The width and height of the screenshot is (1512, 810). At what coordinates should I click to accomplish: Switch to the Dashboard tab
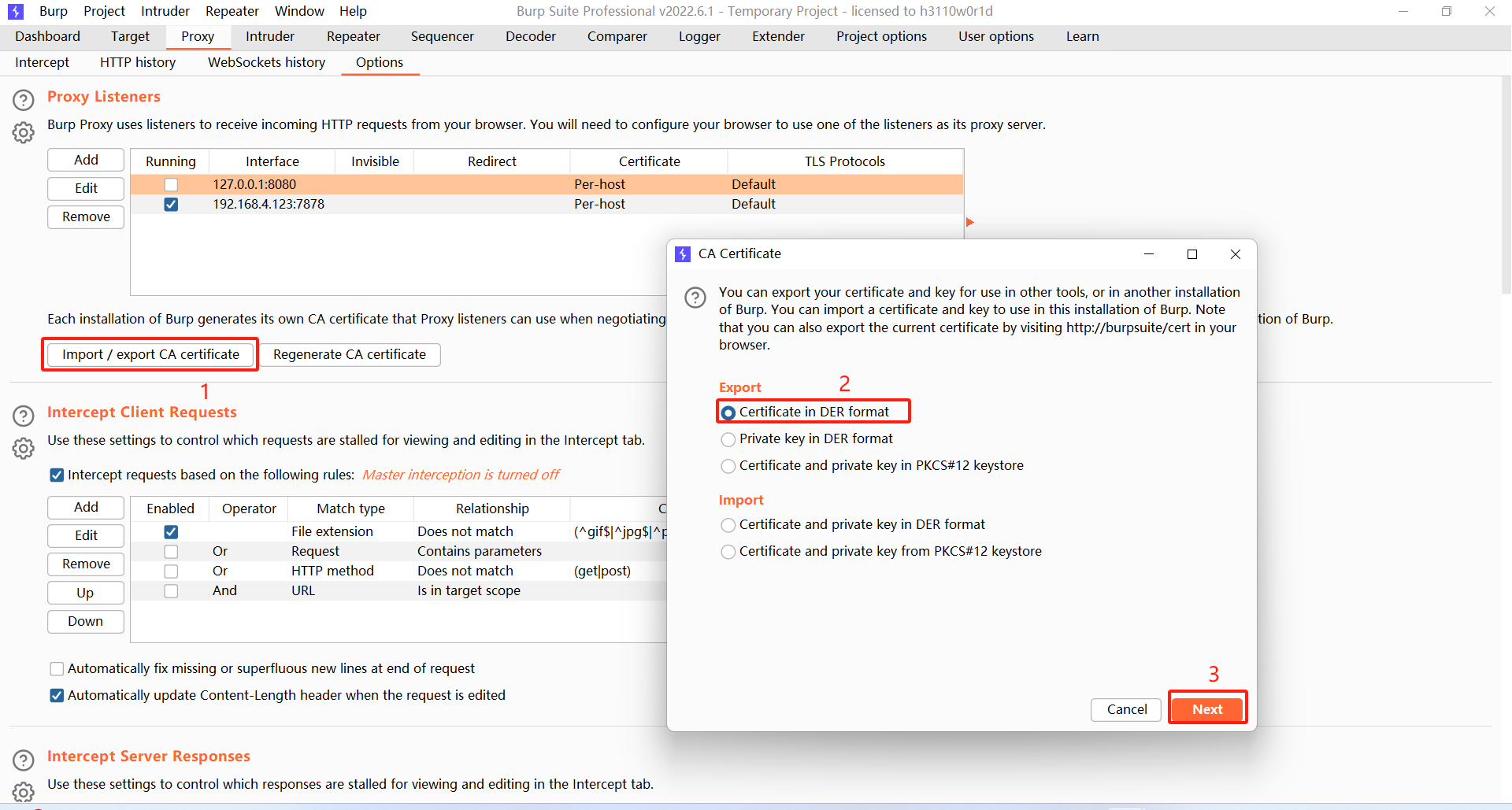click(x=47, y=36)
